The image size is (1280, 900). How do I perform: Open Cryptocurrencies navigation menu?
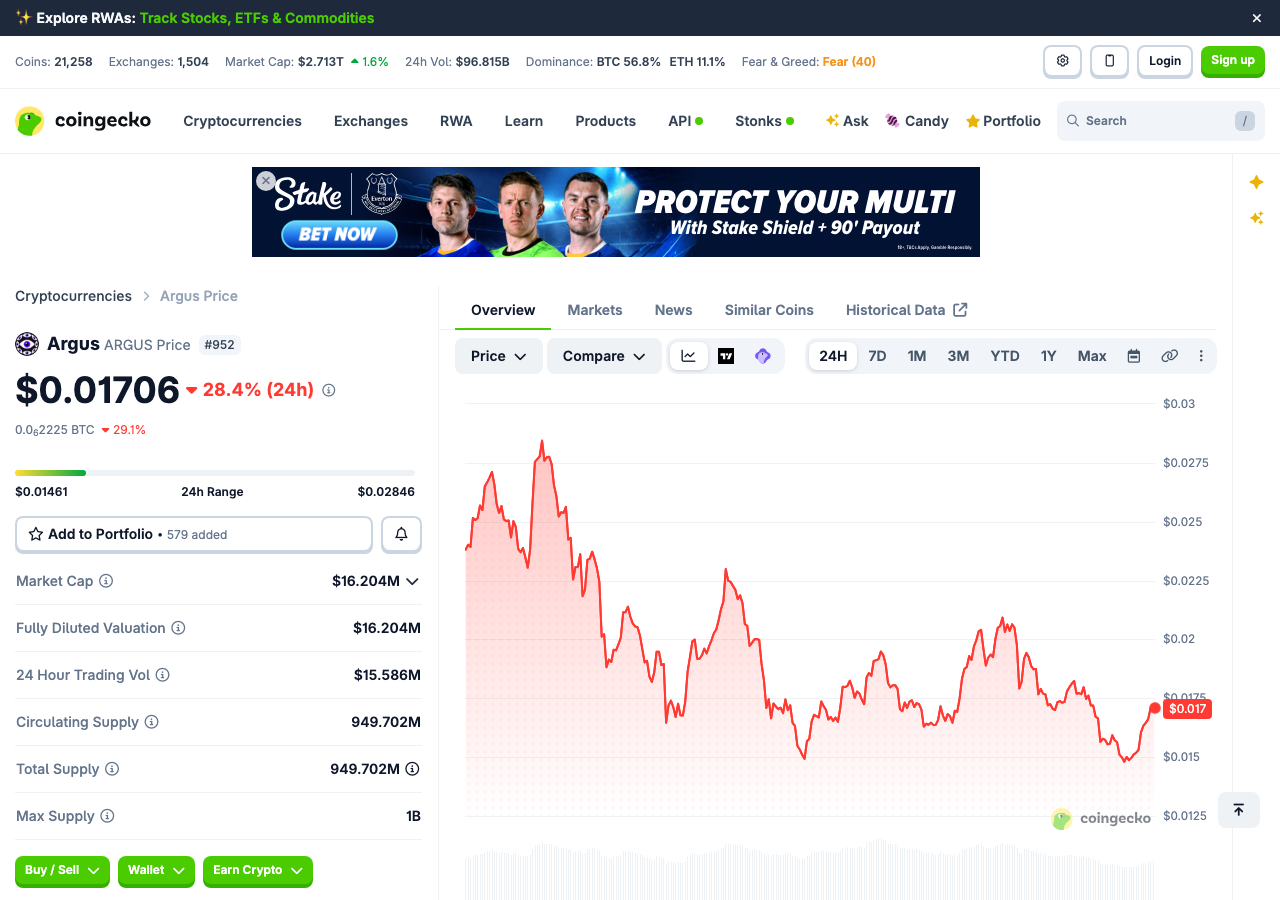242,121
